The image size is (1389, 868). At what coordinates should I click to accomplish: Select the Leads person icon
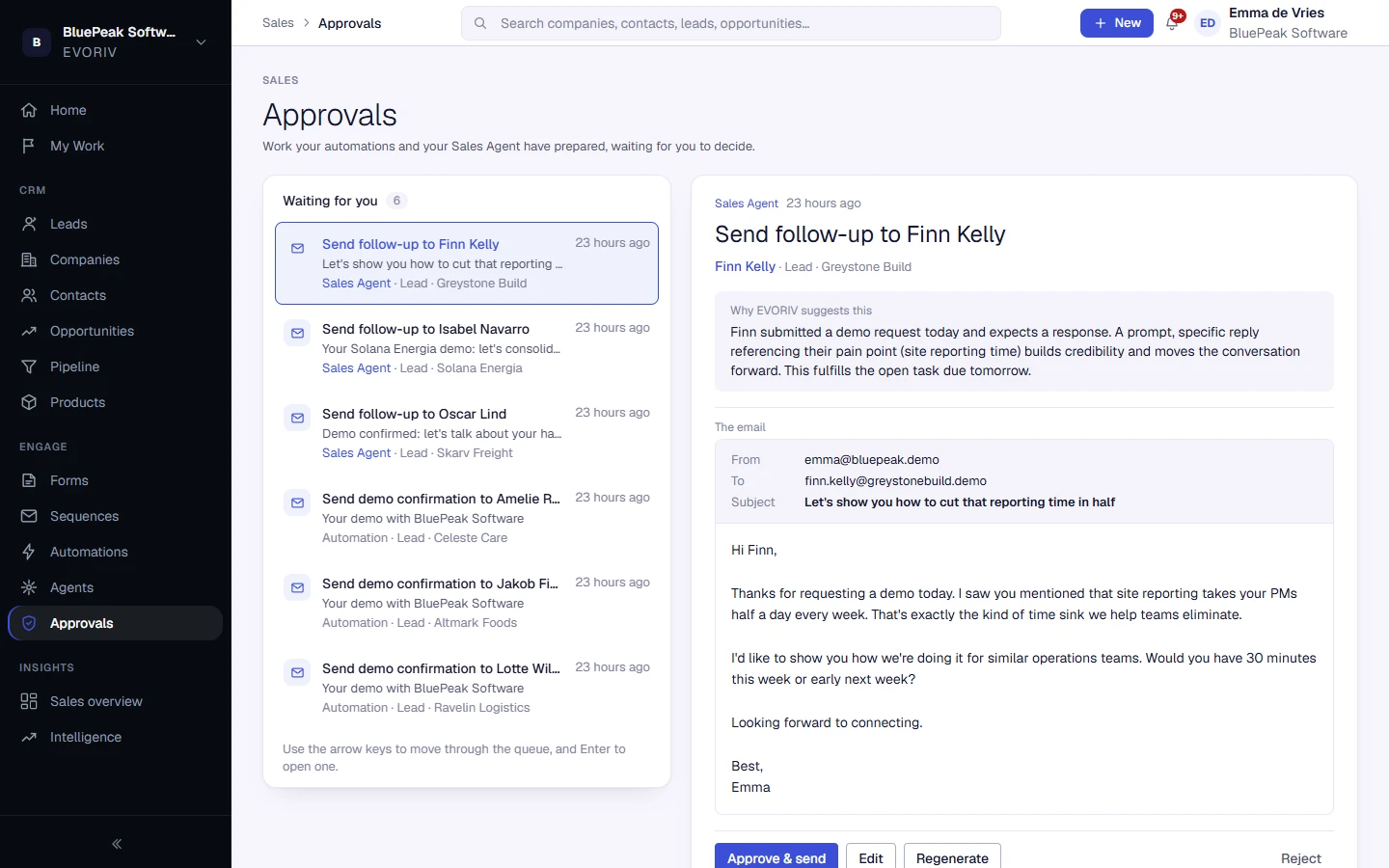[29, 224]
